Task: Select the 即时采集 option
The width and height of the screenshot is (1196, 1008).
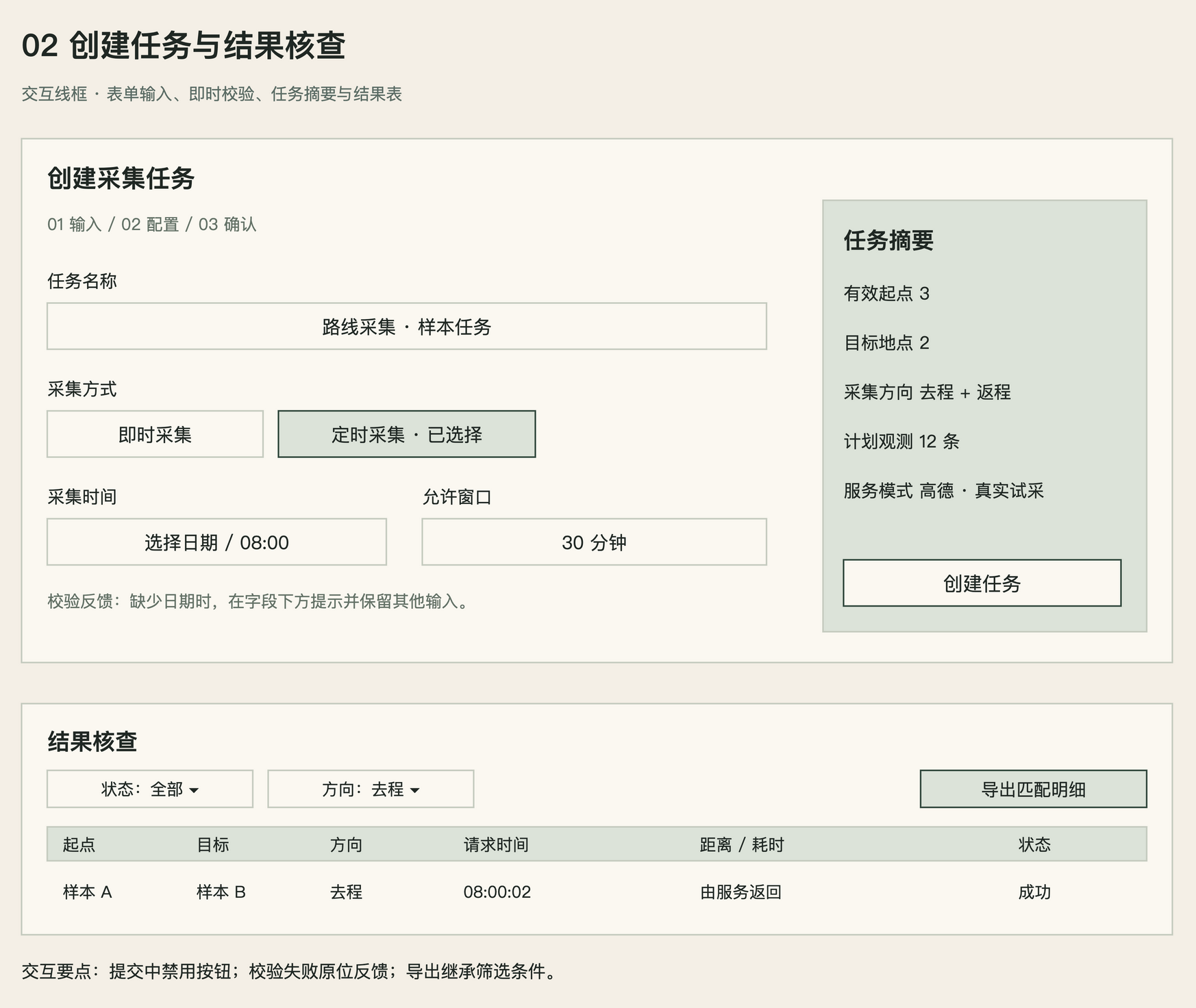Action: pos(155,434)
